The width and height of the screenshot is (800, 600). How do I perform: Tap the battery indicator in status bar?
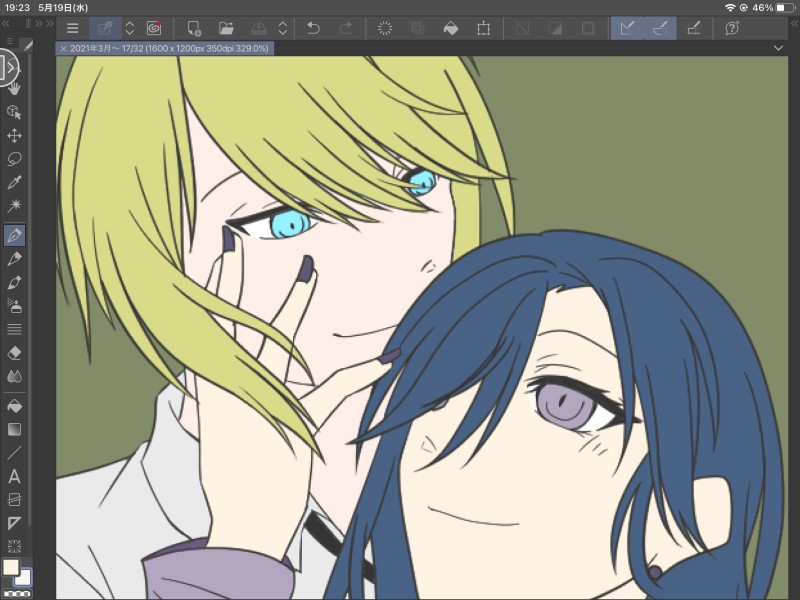[x=785, y=8]
